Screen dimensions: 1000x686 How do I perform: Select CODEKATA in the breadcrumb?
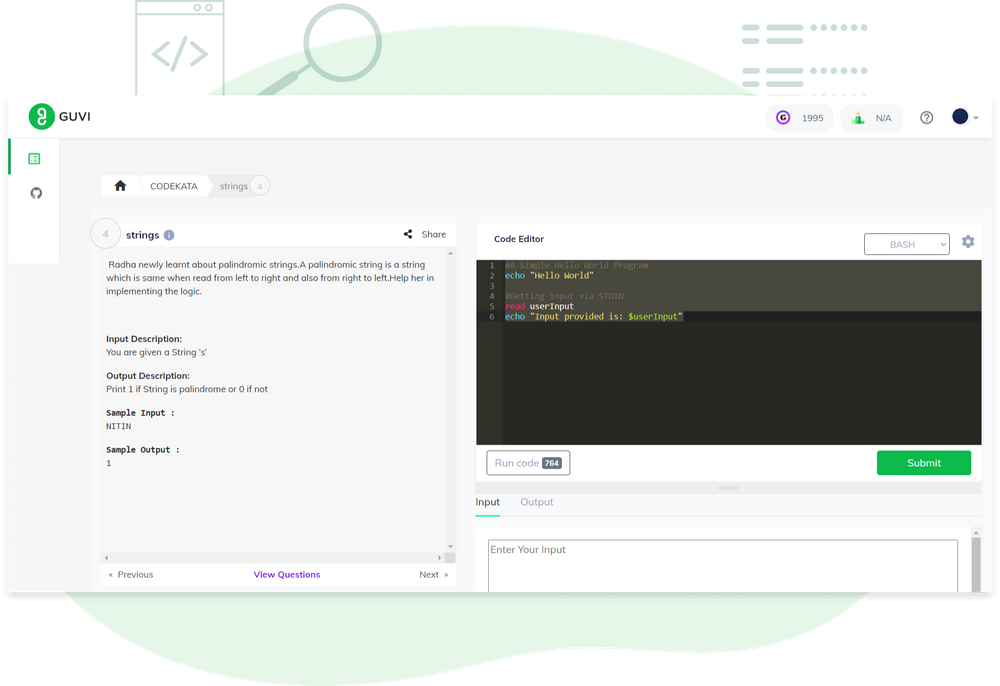point(173,186)
